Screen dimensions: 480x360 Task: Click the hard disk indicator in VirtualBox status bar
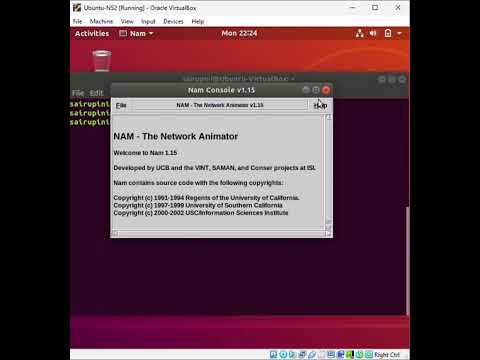pyautogui.click(x=273, y=355)
